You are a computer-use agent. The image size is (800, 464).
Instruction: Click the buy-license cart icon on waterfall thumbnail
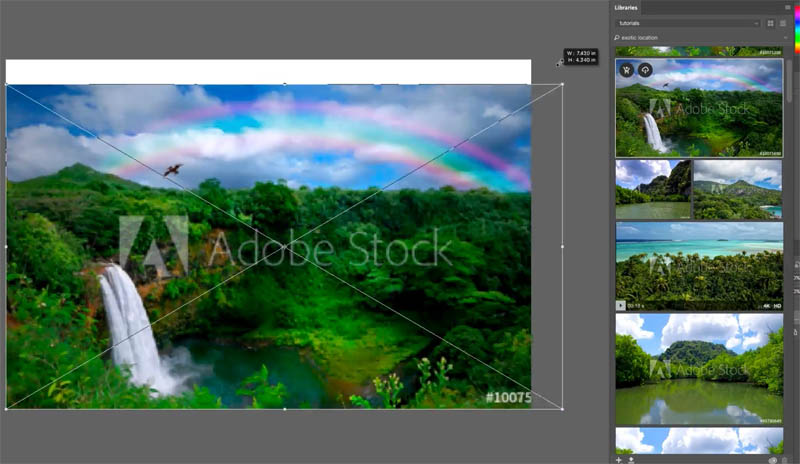(x=626, y=70)
